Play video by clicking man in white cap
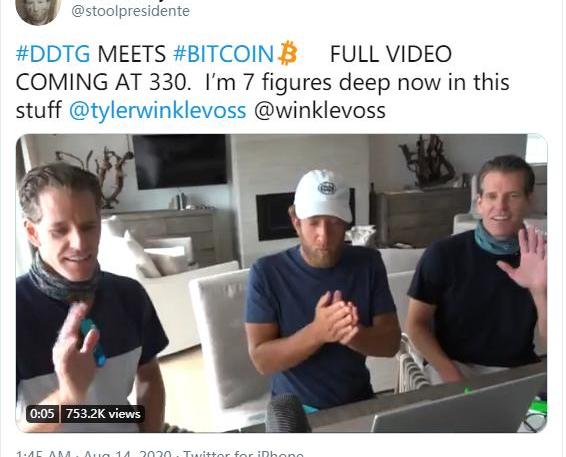 (x=321, y=289)
